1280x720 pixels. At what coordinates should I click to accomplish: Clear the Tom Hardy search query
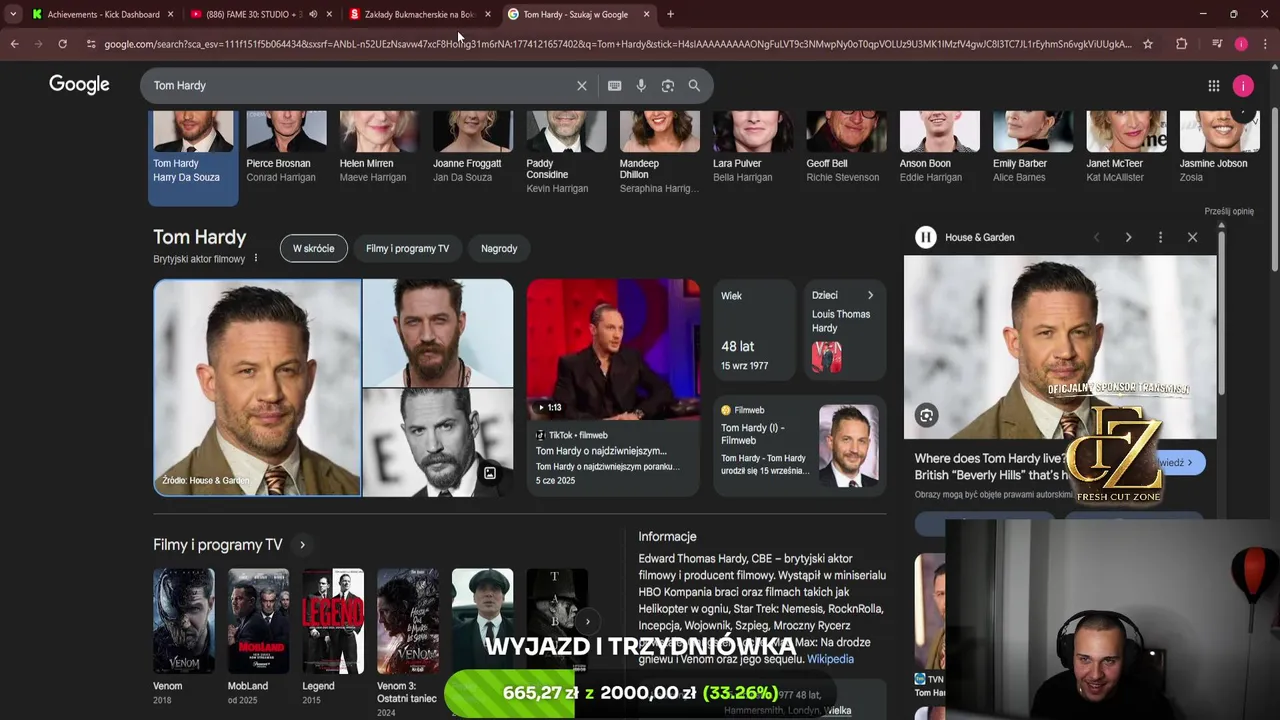(582, 86)
